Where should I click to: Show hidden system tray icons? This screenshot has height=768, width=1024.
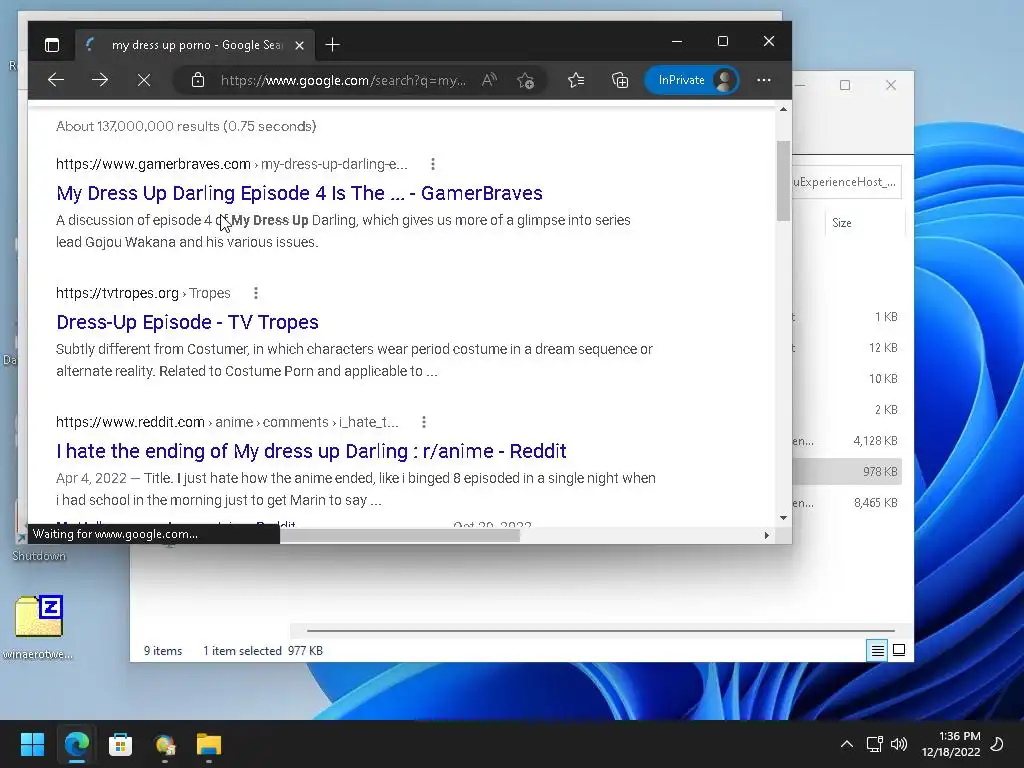846,744
